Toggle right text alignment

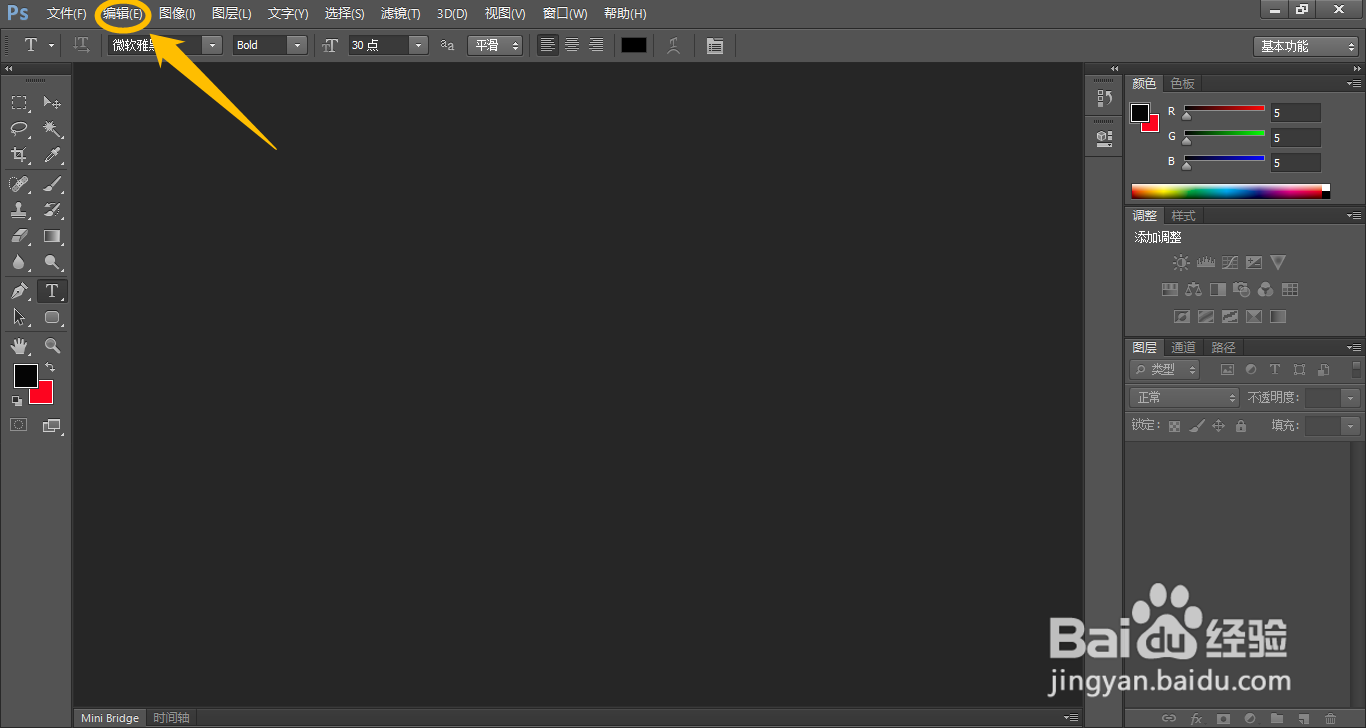click(x=595, y=45)
